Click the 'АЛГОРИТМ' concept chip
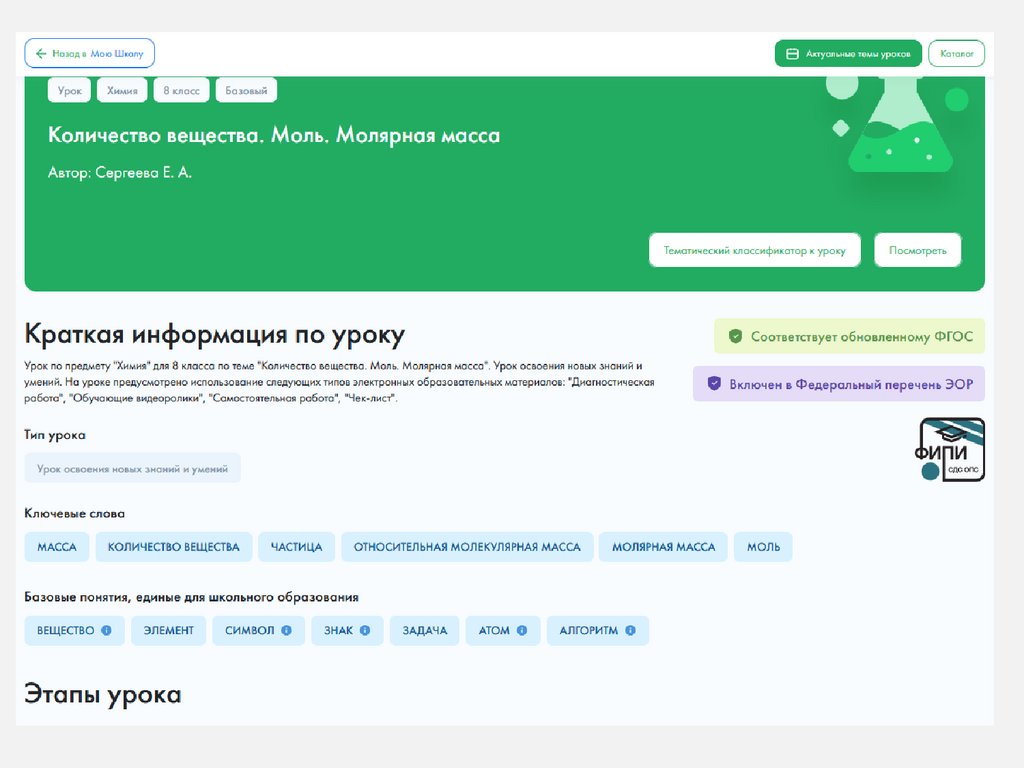The width and height of the screenshot is (1024, 768). point(598,630)
